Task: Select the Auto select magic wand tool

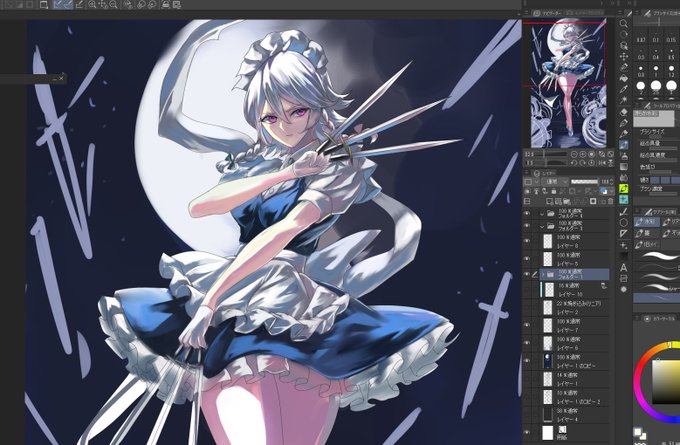Action: pyautogui.click(x=624, y=100)
